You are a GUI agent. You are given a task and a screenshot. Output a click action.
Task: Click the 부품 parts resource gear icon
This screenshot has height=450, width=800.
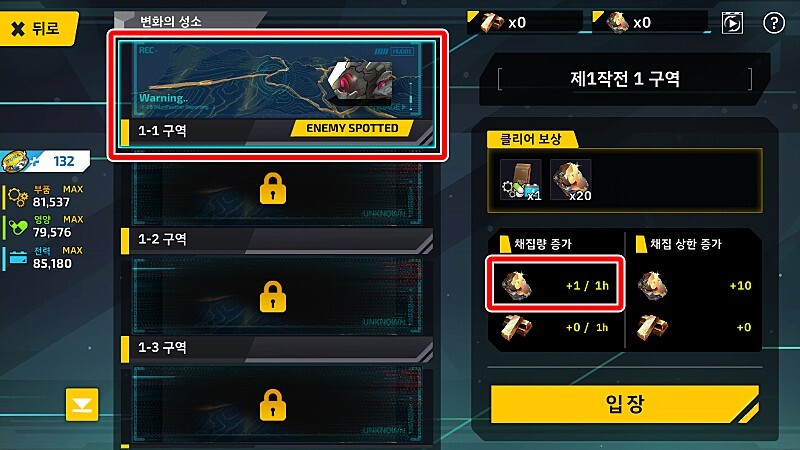(x=18, y=197)
